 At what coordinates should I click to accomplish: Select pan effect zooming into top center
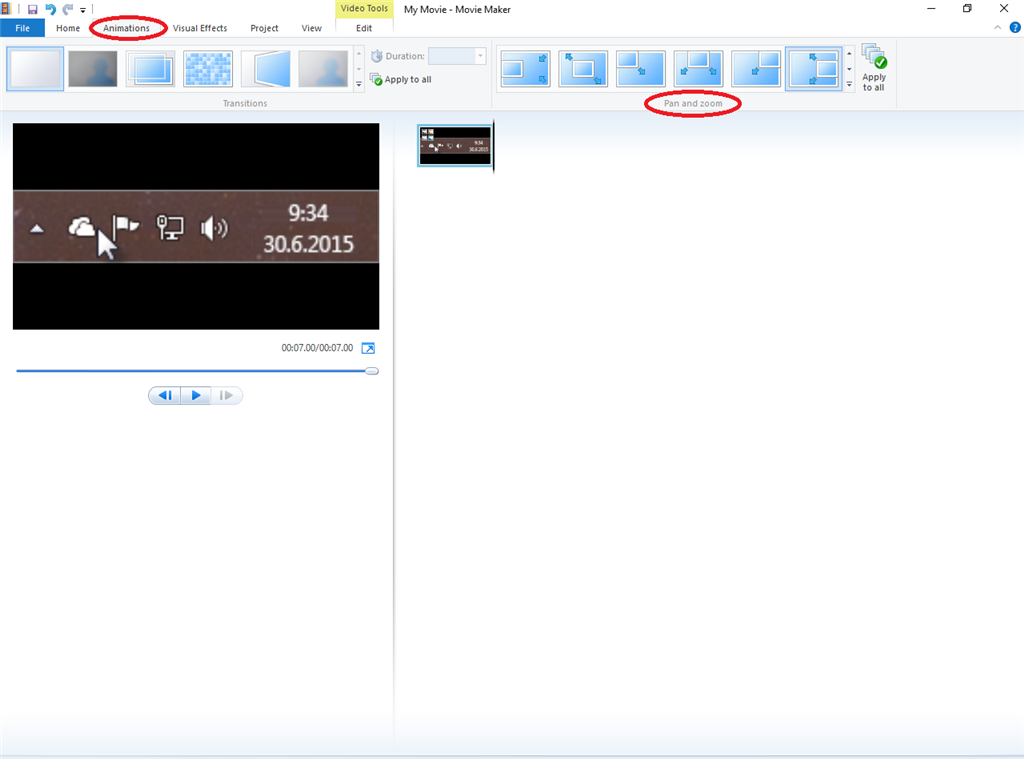[698, 69]
